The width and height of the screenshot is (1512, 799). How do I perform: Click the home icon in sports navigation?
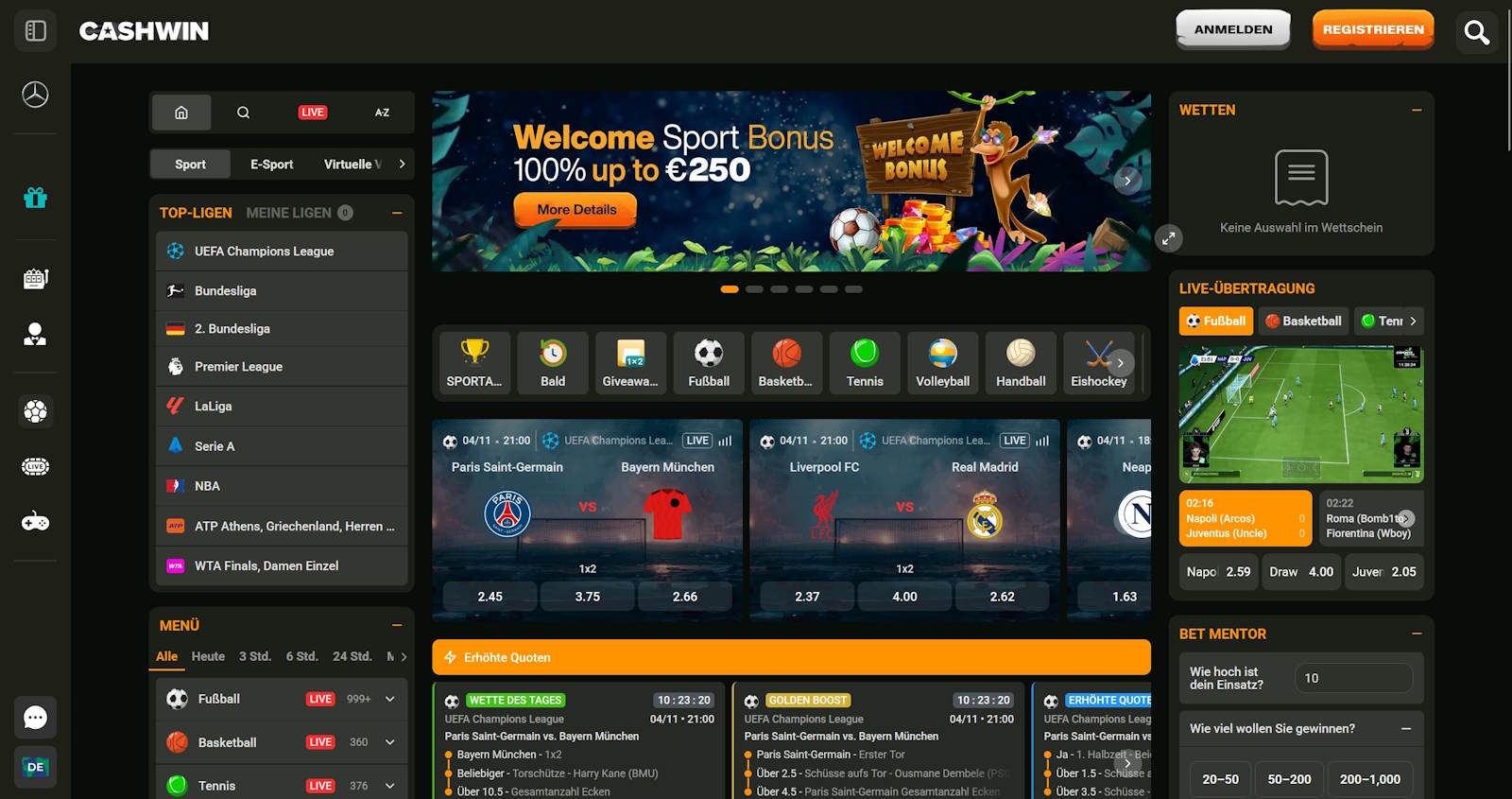pyautogui.click(x=181, y=113)
